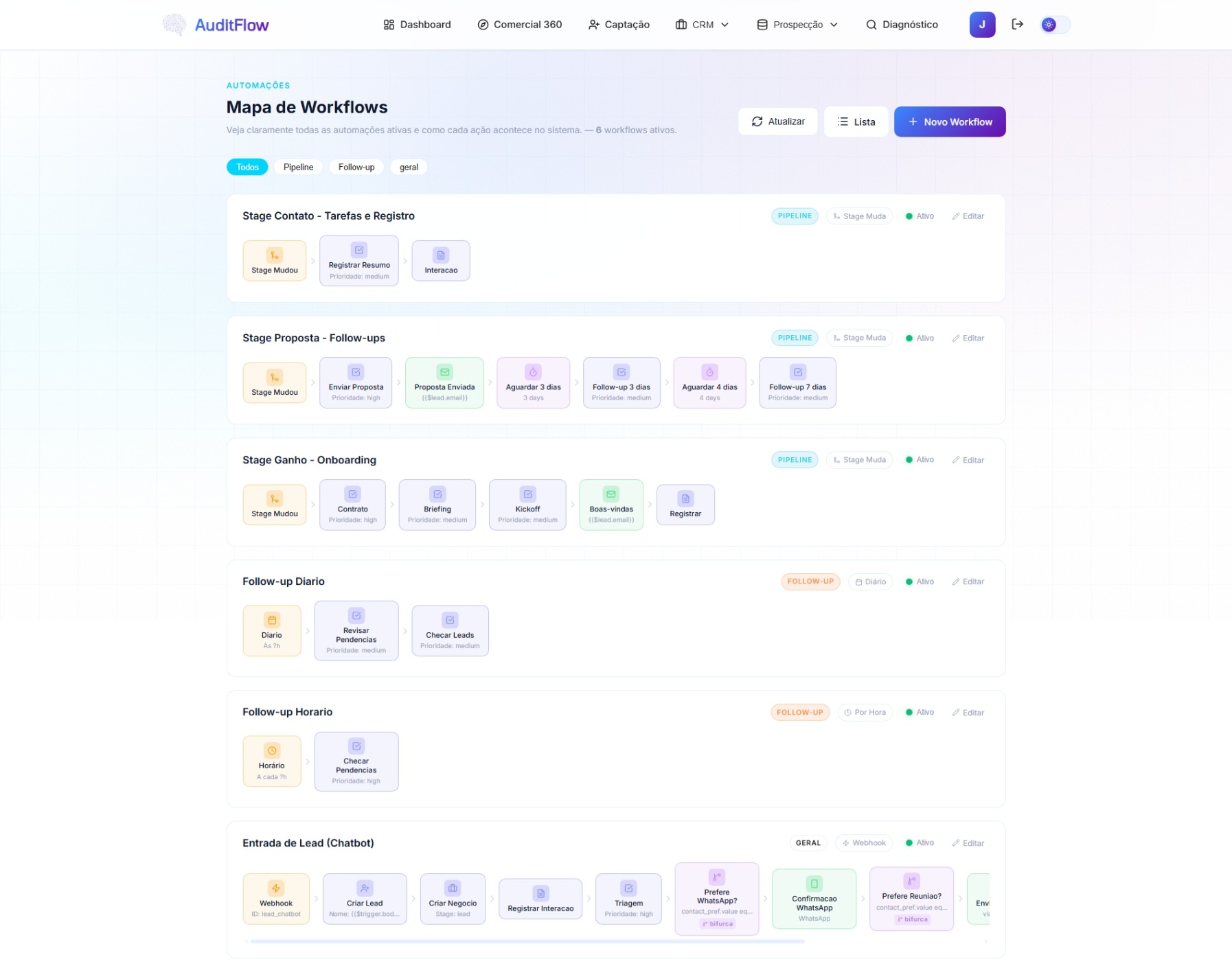Open the J user avatar
Screen dimensions: 1232x979
982,25
